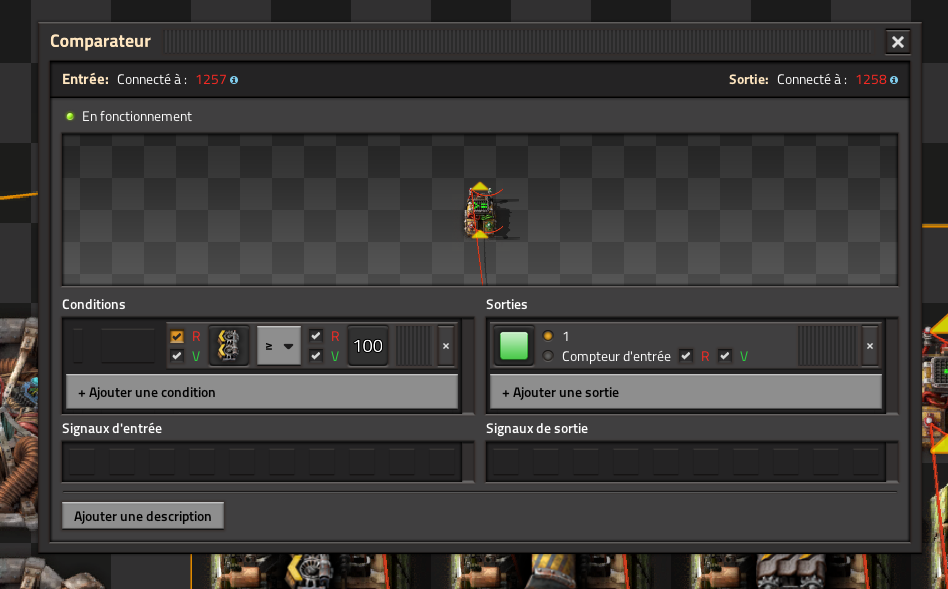Select output value '1' radio button
The height and width of the screenshot is (589, 948).
pos(547,337)
